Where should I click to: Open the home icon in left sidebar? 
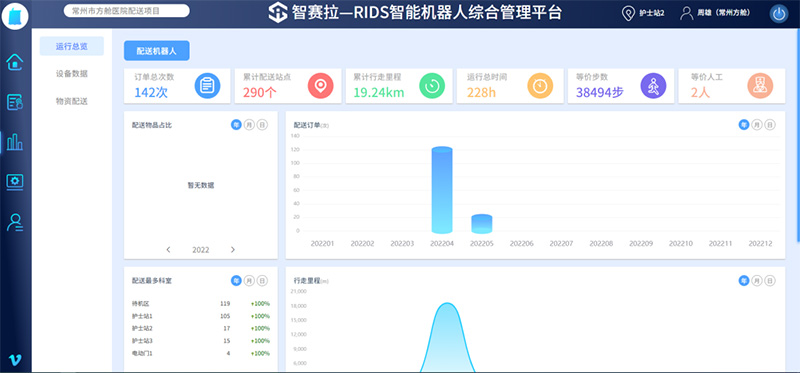(15, 62)
